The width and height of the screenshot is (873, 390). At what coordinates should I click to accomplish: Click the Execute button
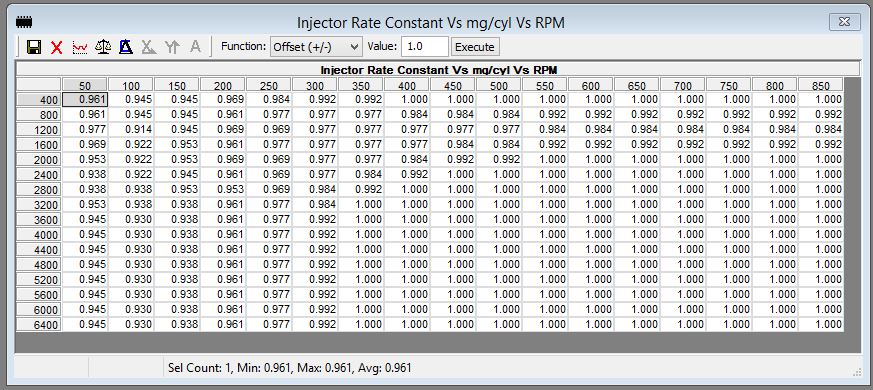475,47
